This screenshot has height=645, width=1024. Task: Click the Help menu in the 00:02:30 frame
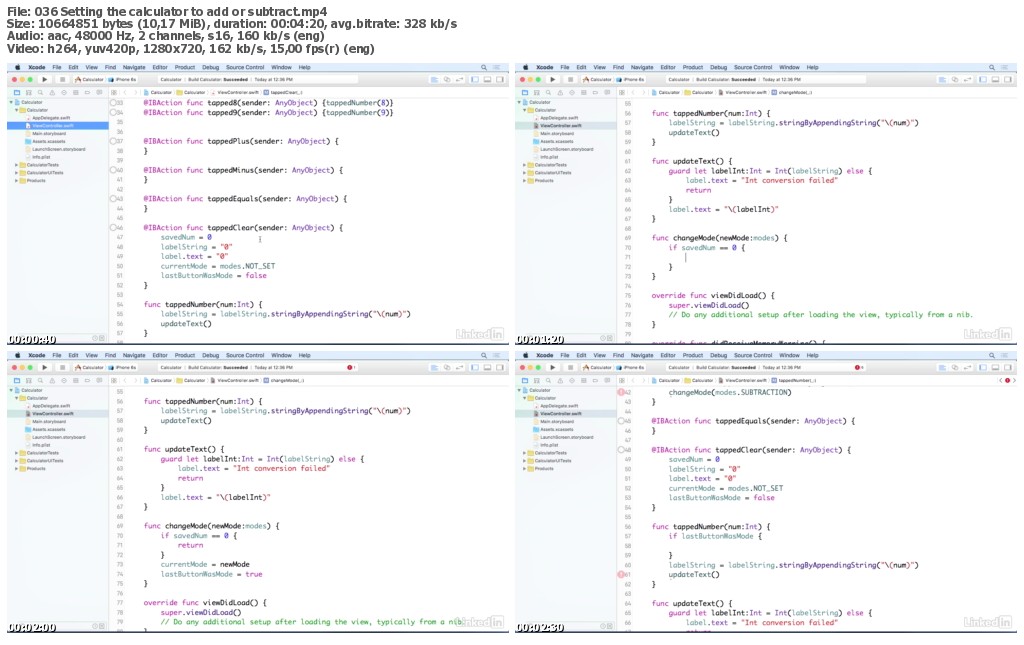tap(812, 355)
